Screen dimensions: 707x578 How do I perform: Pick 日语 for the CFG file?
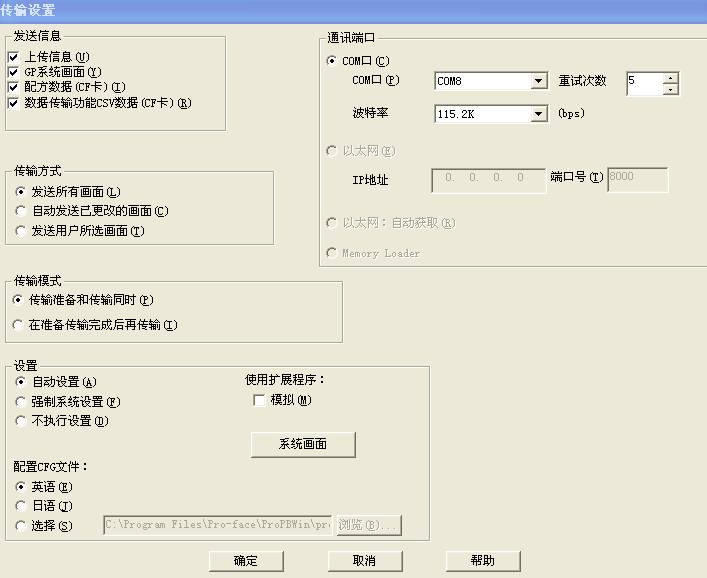pyautogui.click(x=22, y=506)
